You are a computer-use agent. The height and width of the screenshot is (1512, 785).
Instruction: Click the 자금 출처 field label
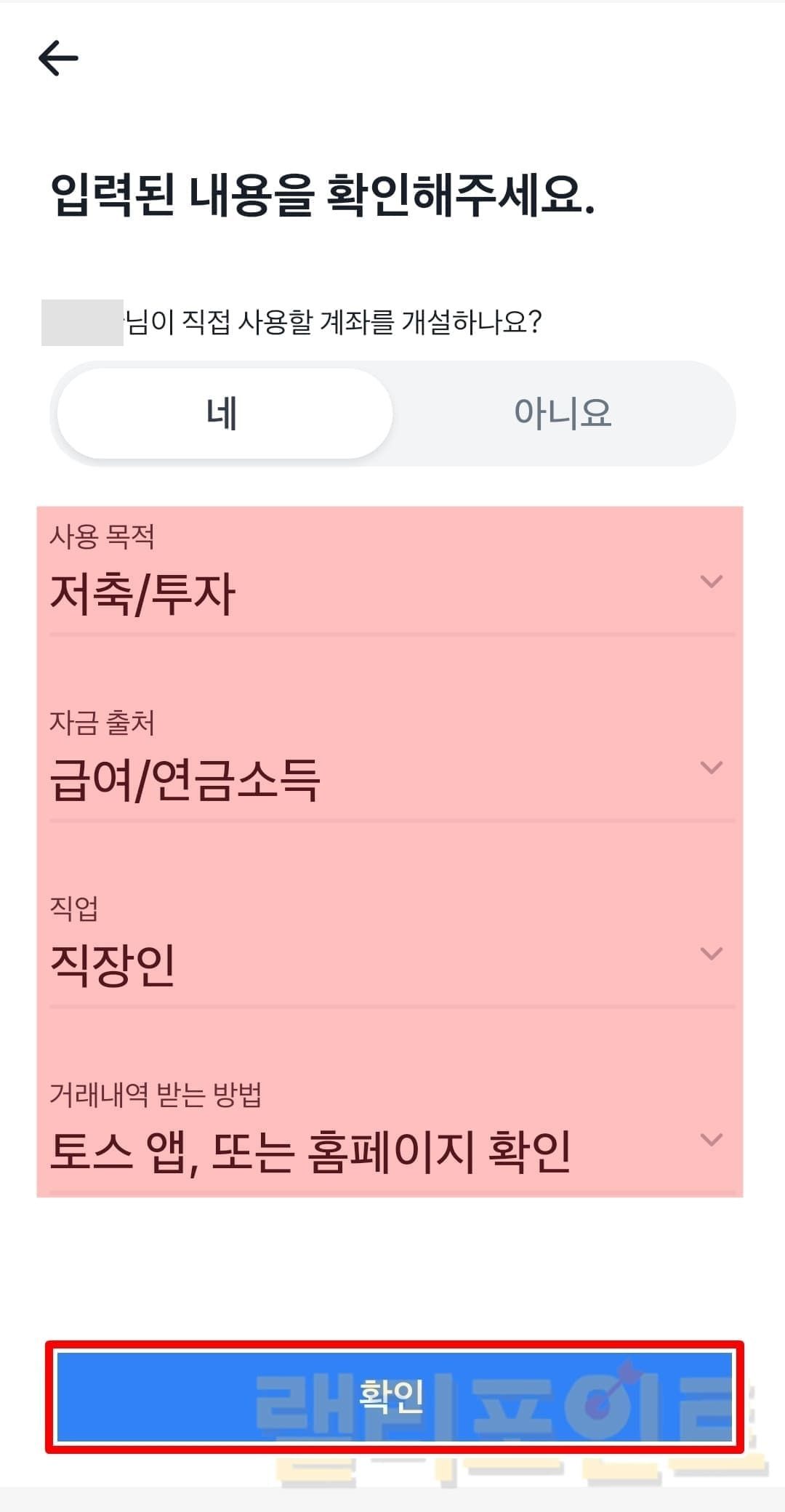102,723
